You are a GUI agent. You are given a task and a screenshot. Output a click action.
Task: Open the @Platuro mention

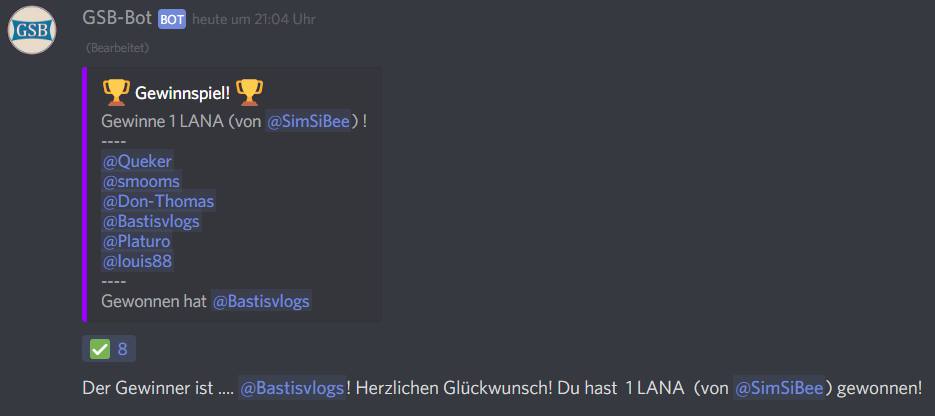(x=137, y=241)
